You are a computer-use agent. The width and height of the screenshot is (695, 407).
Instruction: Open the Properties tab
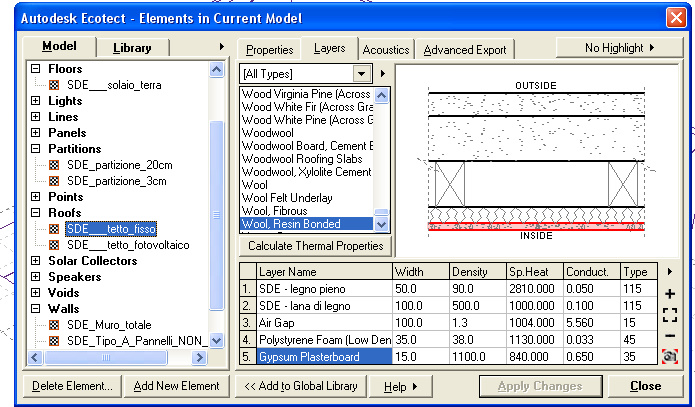(269, 50)
